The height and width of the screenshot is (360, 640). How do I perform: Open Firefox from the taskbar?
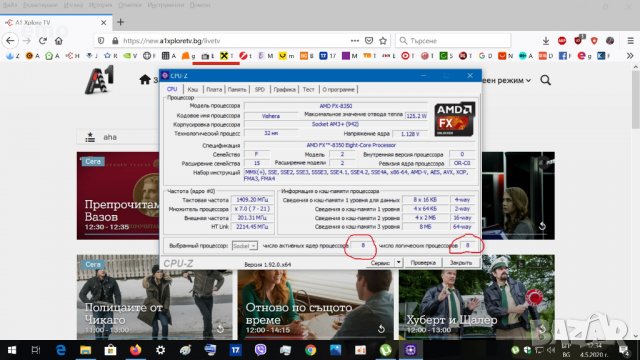(x=136, y=350)
